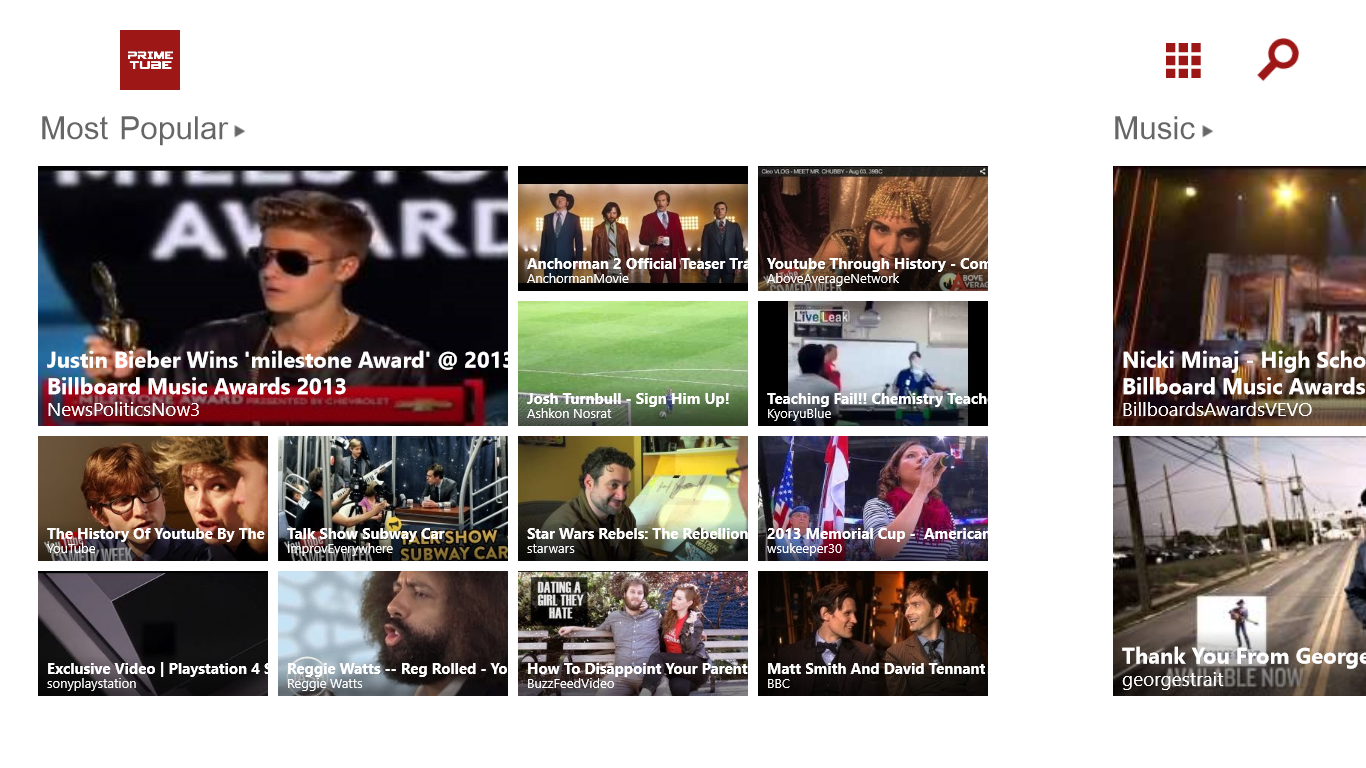Open Anchorman 2 Official Teaser video
This screenshot has height=768, width=1366.
tap(632, 228)
